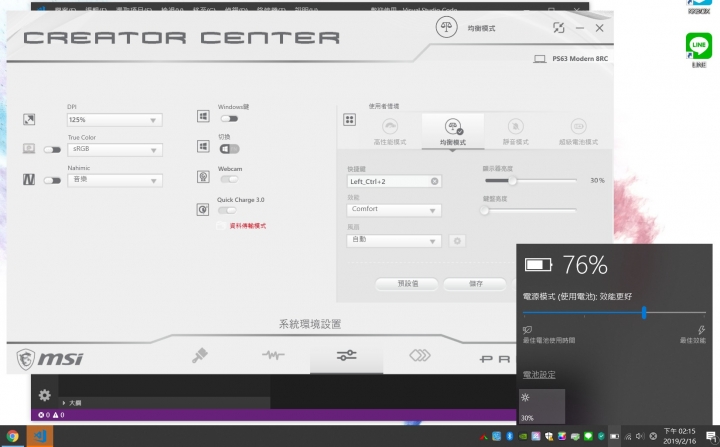Screen dimensions: 720x447
Task: Click the 資料傳輸模式 red text
Action: point(248,226)
